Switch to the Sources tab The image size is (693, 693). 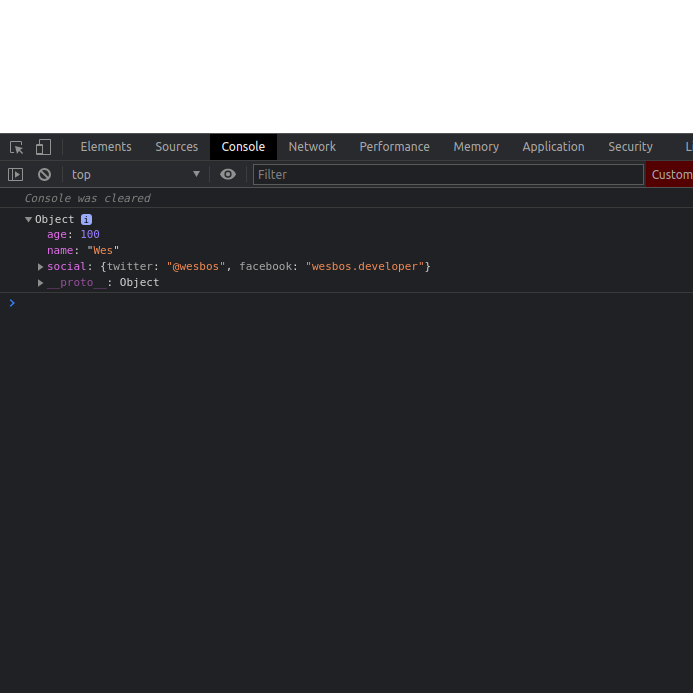coord(176,147)
